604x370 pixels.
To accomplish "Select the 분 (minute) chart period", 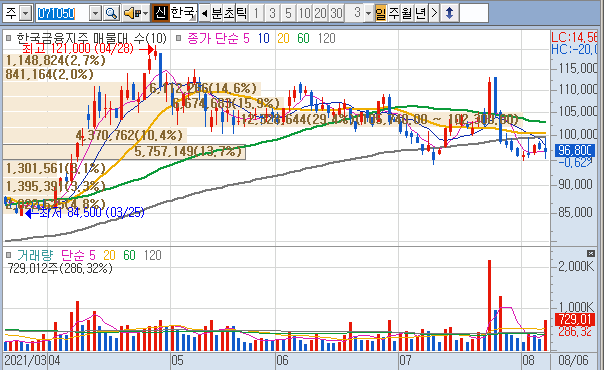I will click(x=217, y=13).
